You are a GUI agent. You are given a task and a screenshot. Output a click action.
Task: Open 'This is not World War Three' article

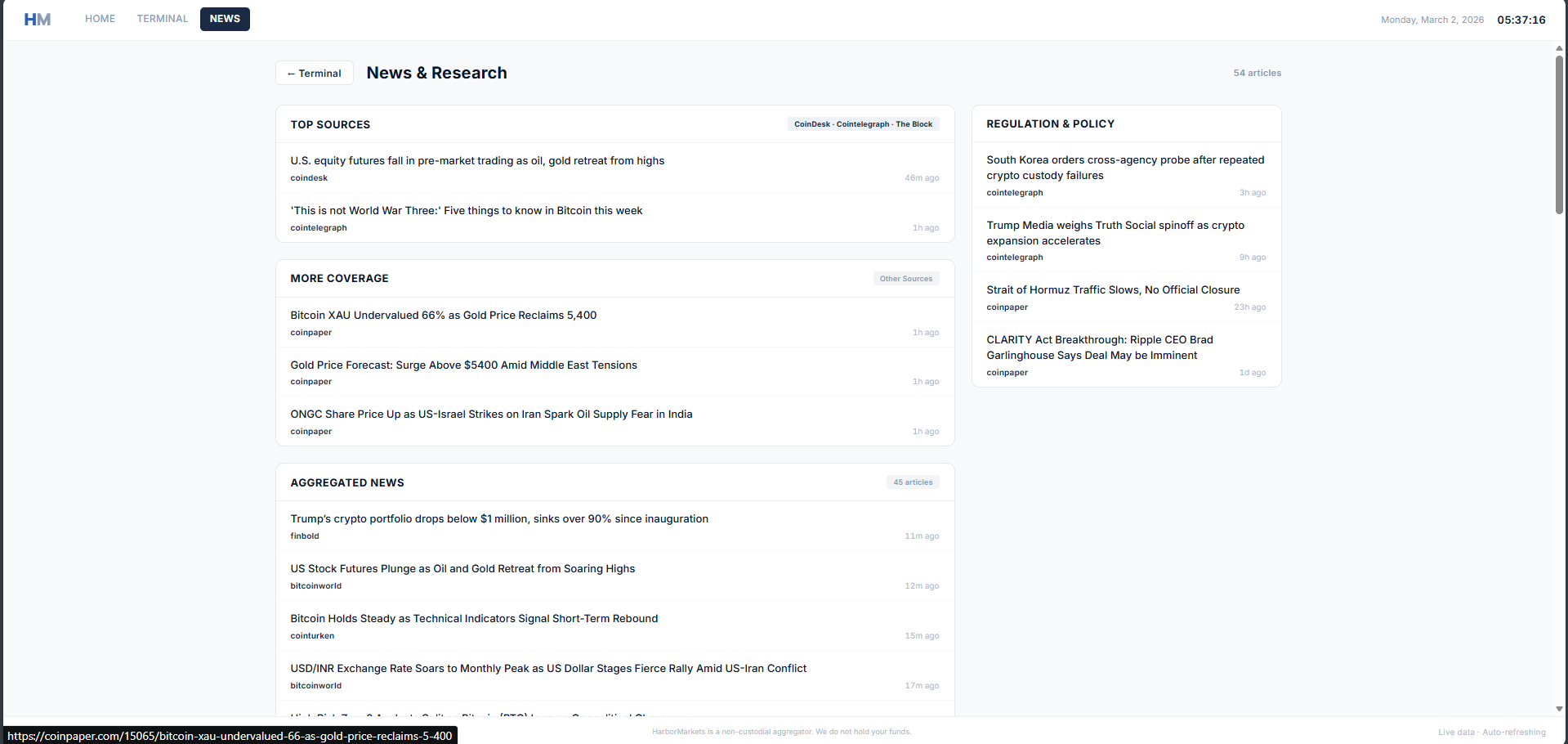(x=467, y=210)
